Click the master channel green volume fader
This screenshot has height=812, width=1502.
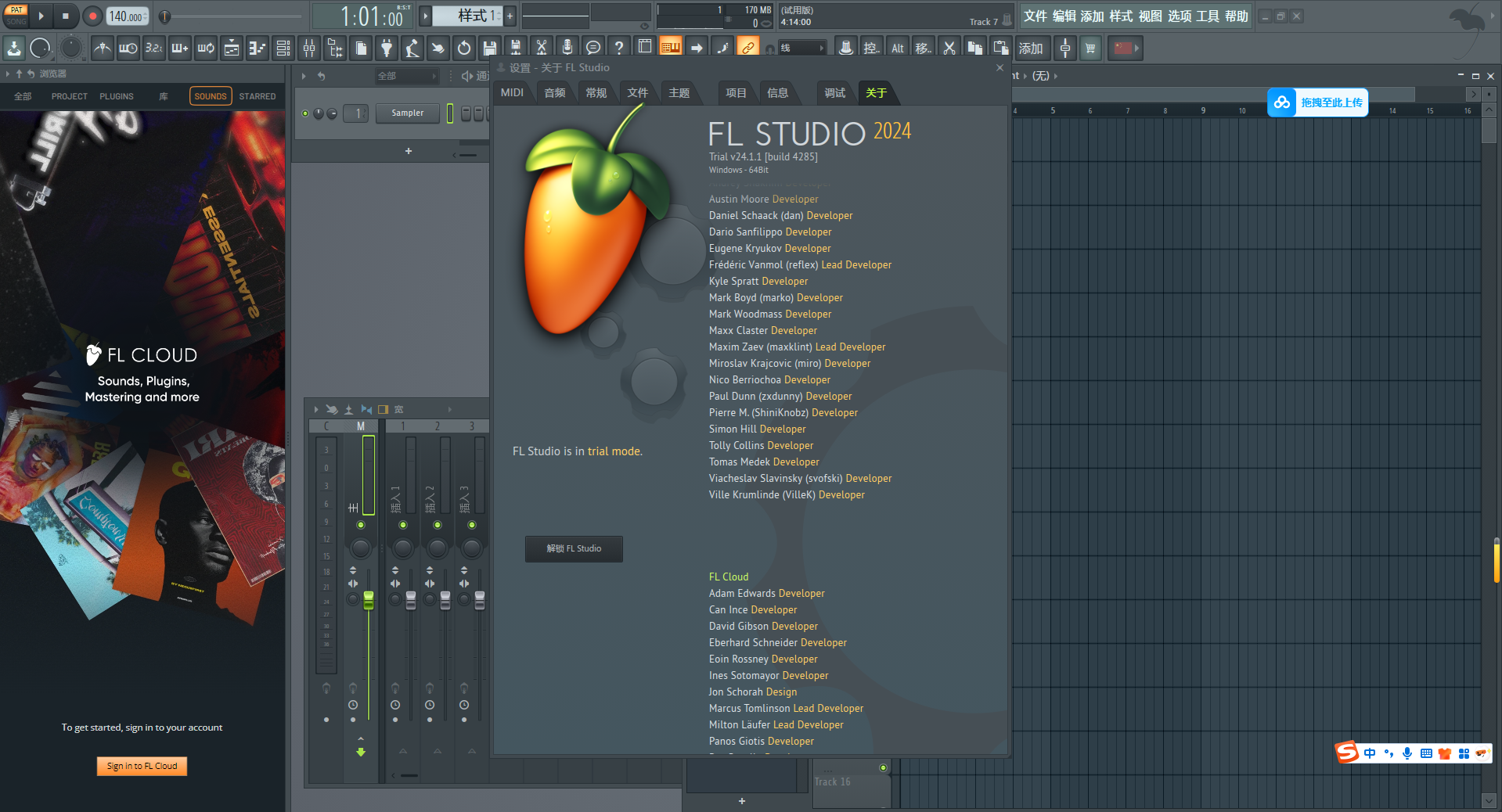point(369,600)
